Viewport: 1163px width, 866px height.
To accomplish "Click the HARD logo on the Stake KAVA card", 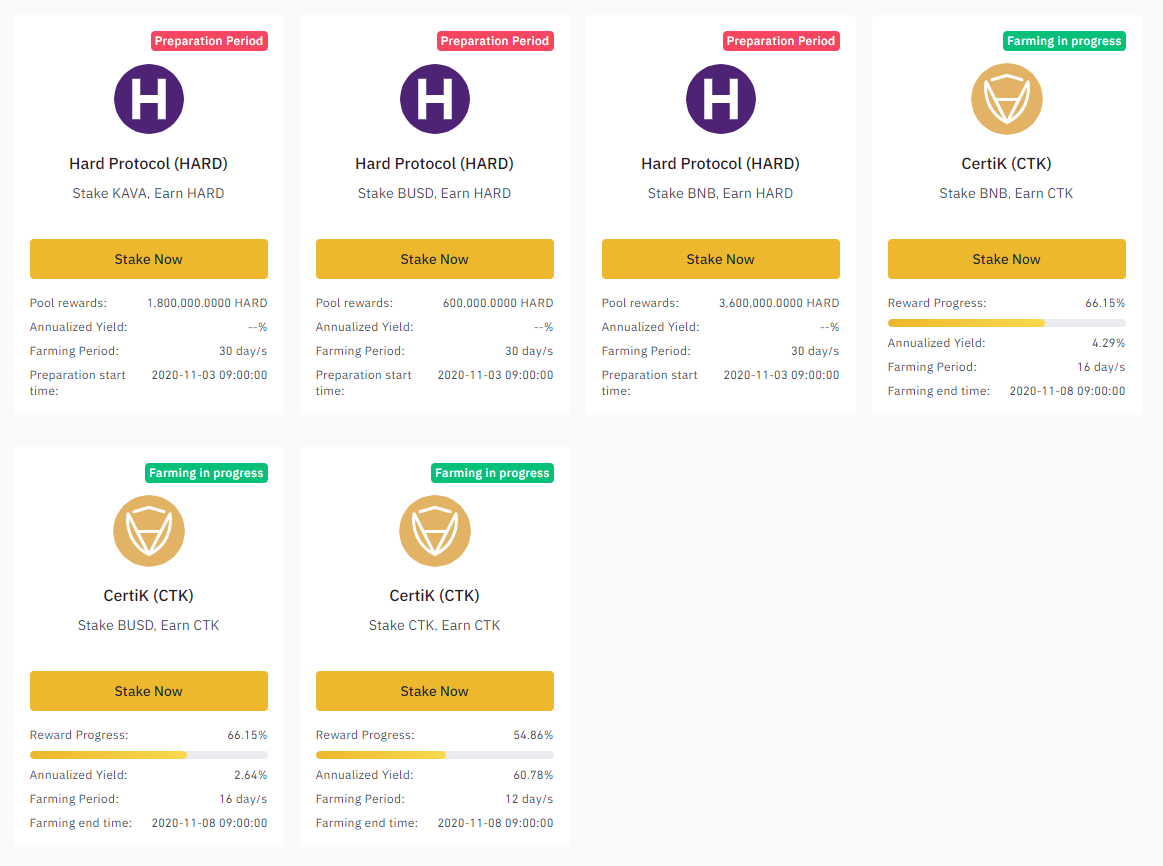I will [x=148, y=99].
